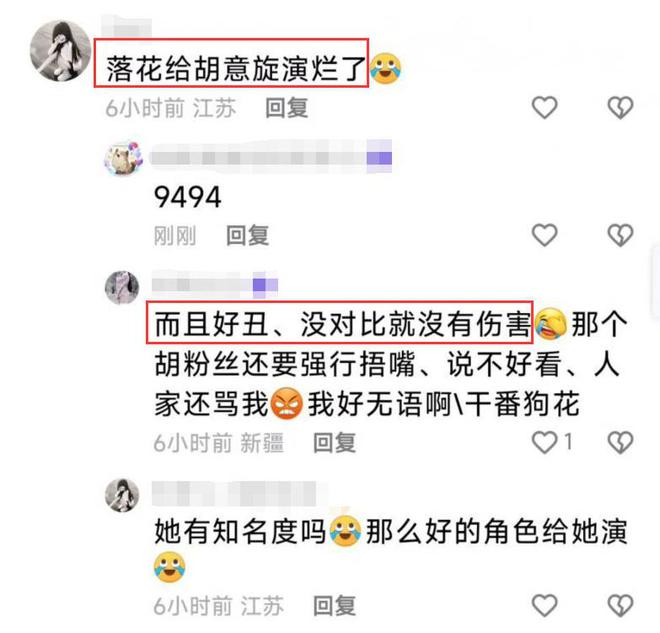Open the 新疆 commenter's avatar
The image size is (660, 633).
(122, 287)
